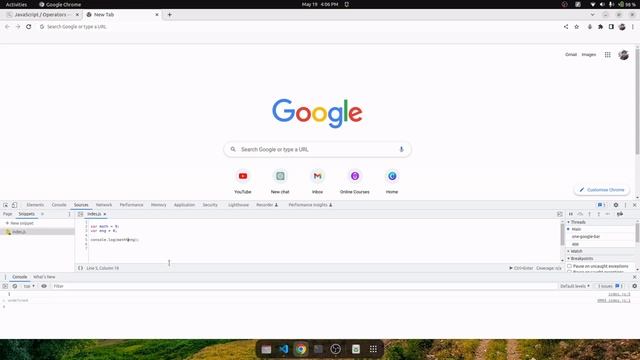The image size is (640, 360).
Task: Click the console sidebar toggle icon
Action: [5, 286]
